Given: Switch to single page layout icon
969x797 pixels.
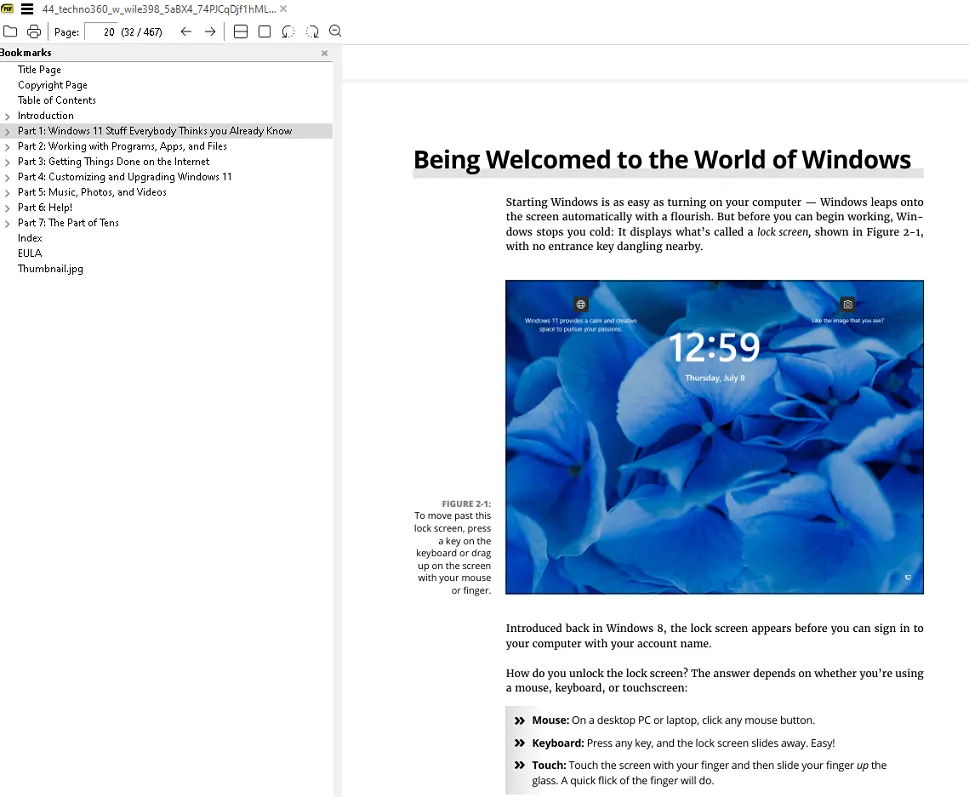Looking at the screenshot, I should point(264,32).
